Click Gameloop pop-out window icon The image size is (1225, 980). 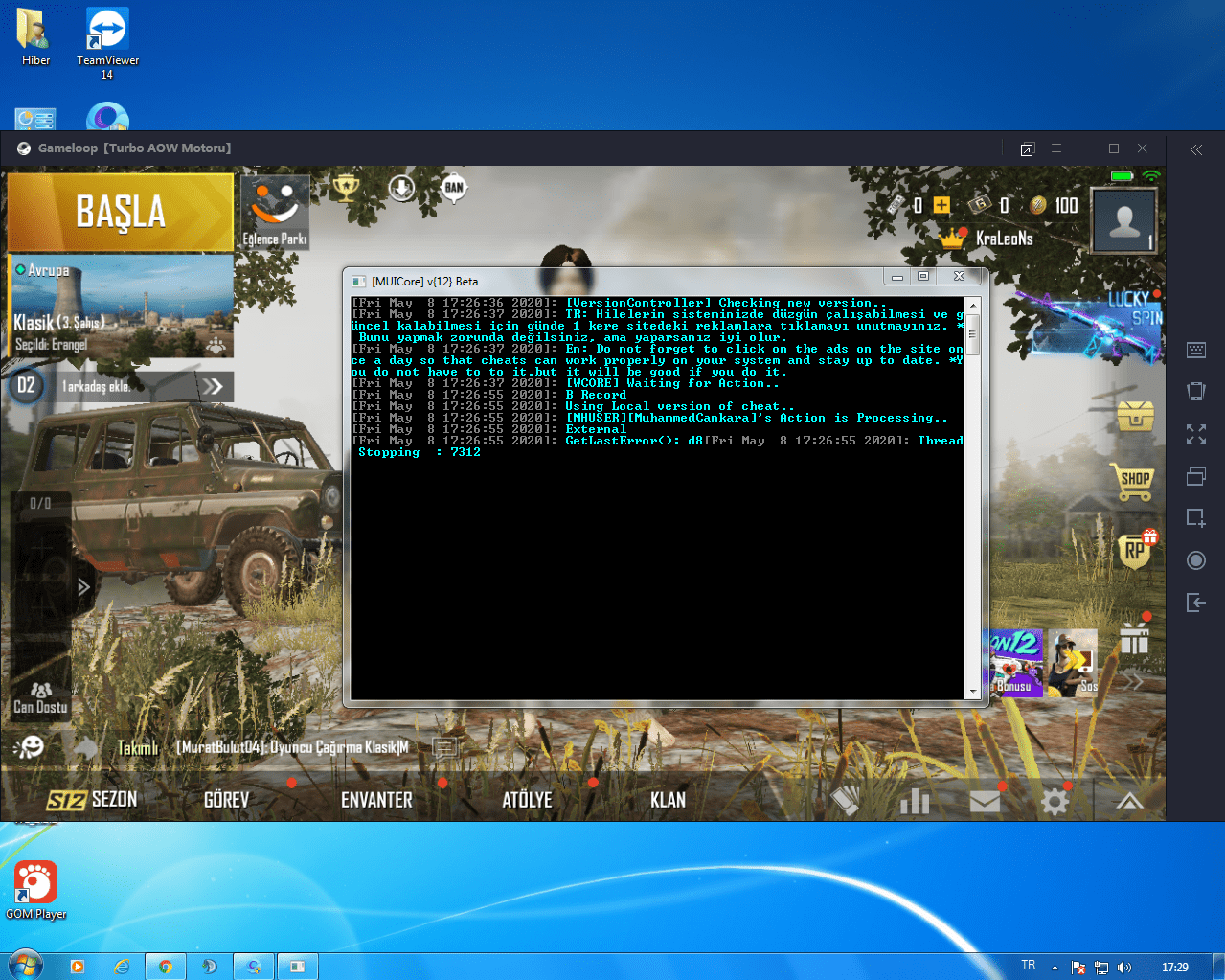click(x=1027, y=149)
